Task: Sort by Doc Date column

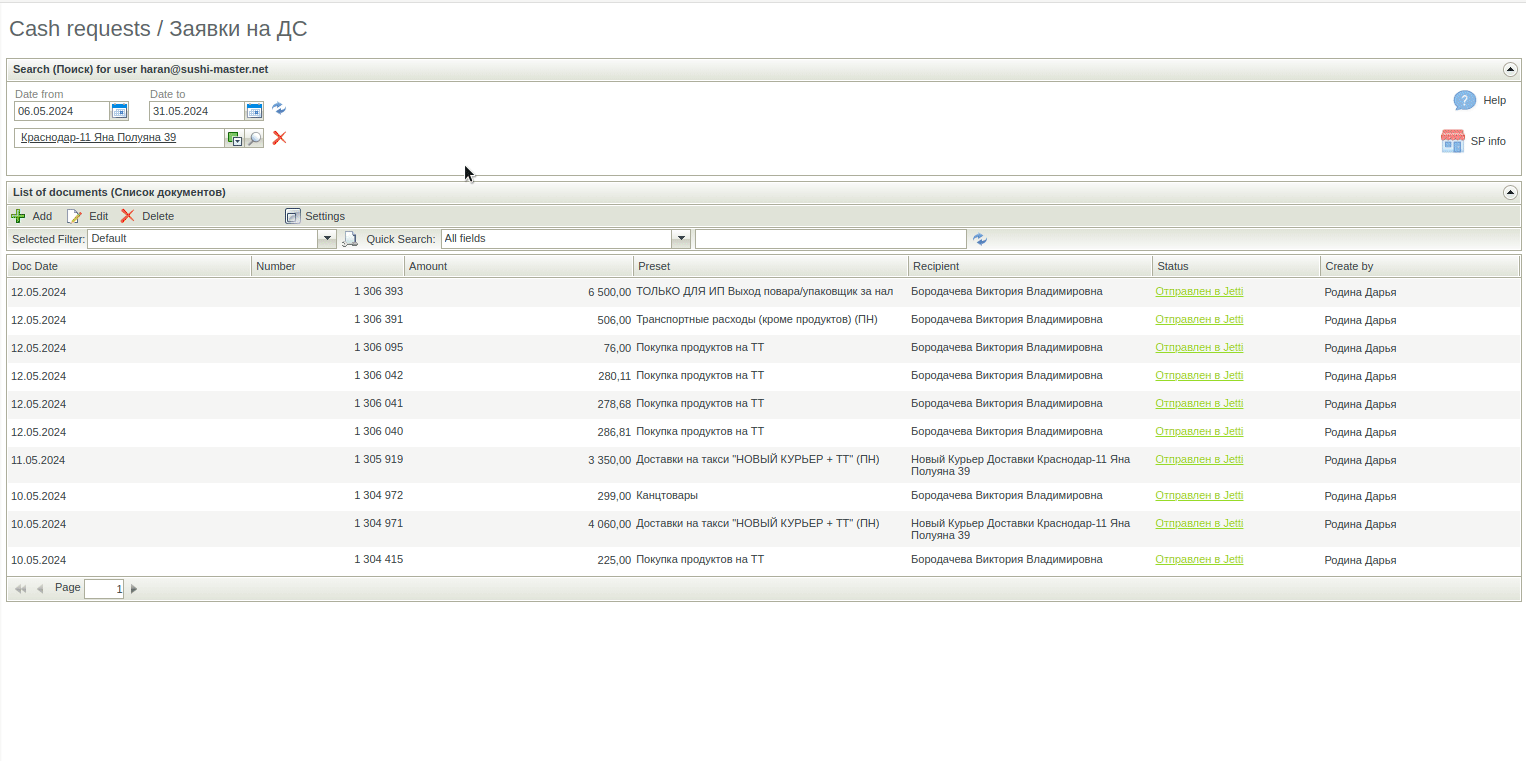Action: point(129,266)
